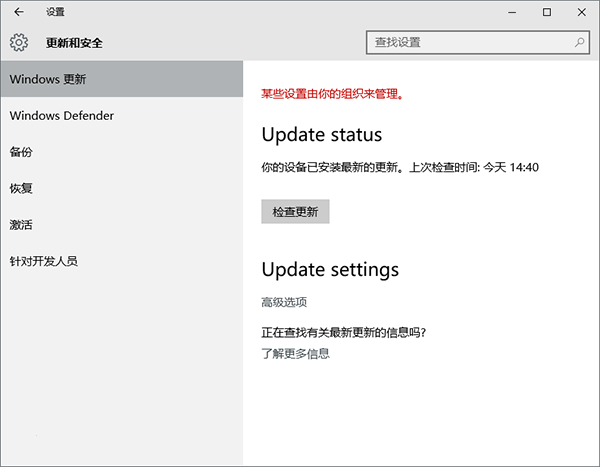The width and height of the screenshot is (600, 467).
Task: Close the 设置 window
Action: (x=582, y=12)
